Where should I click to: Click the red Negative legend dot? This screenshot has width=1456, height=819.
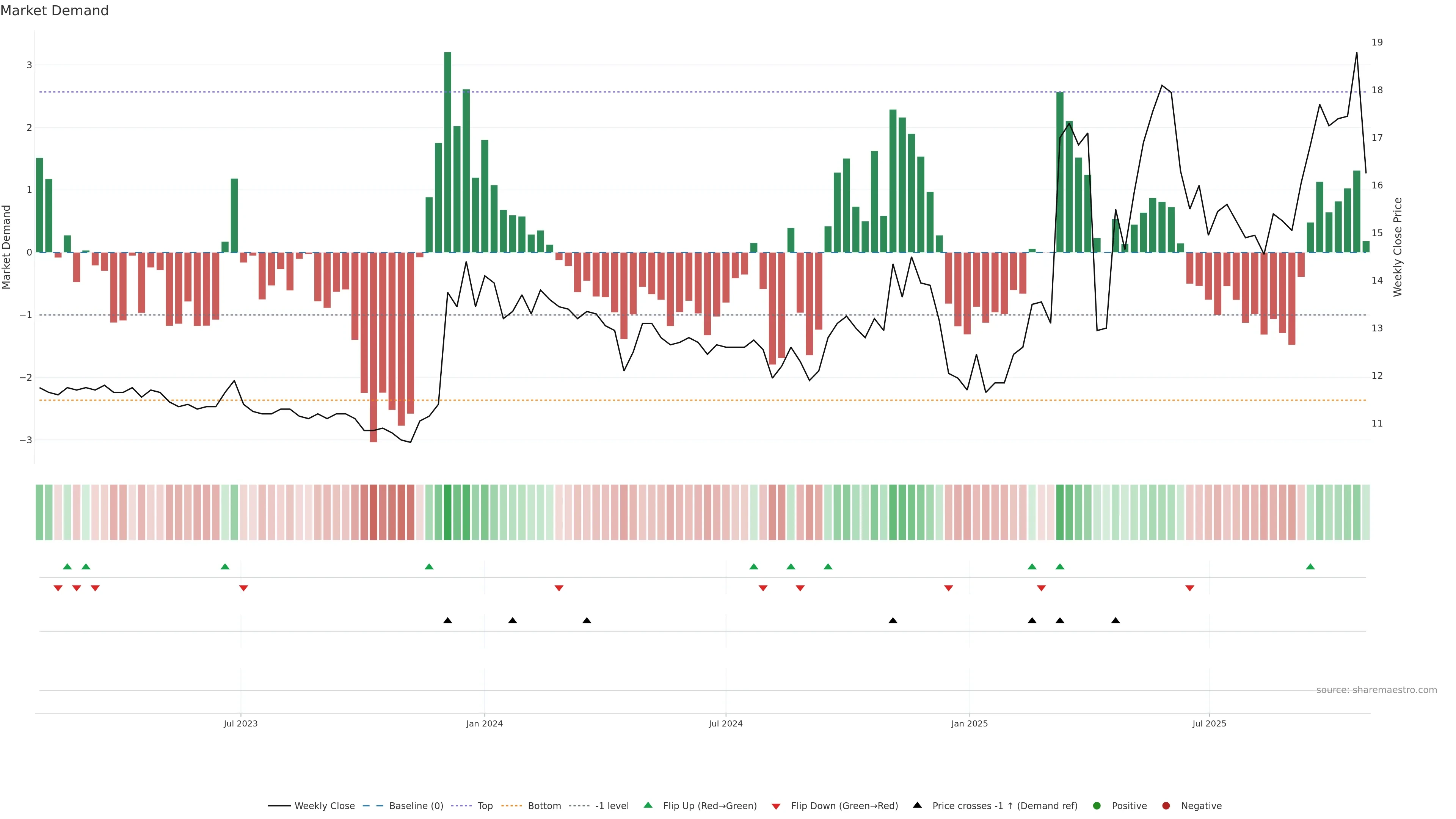coord(1166,805)
